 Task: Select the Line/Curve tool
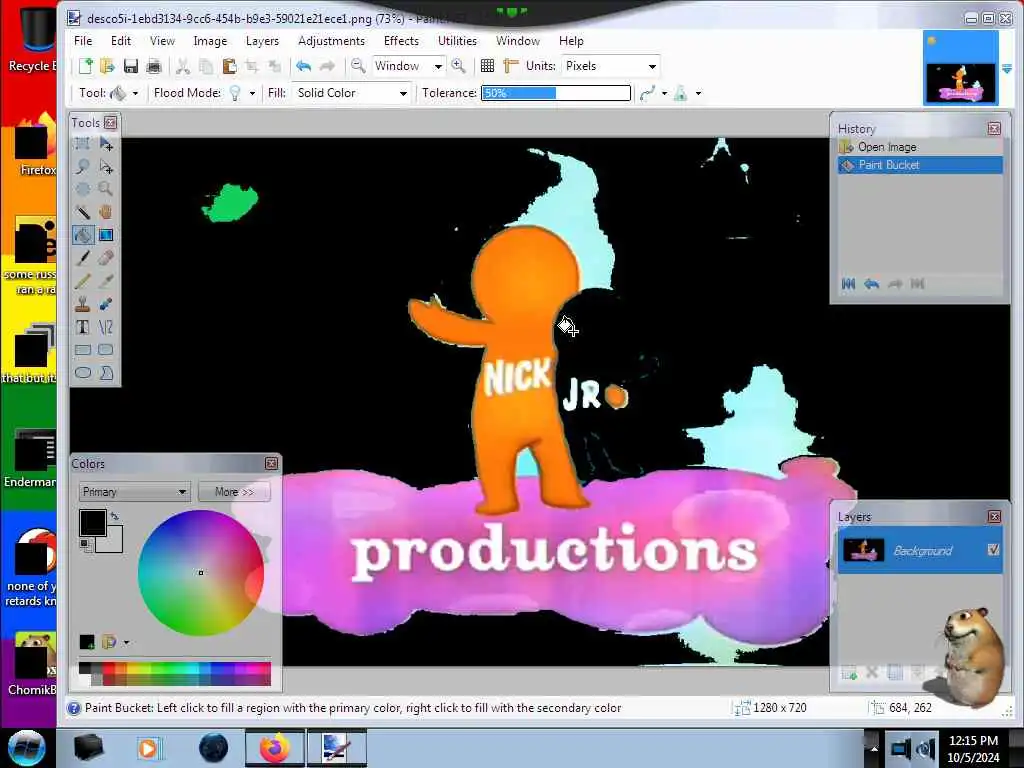[x=106, y=327]
